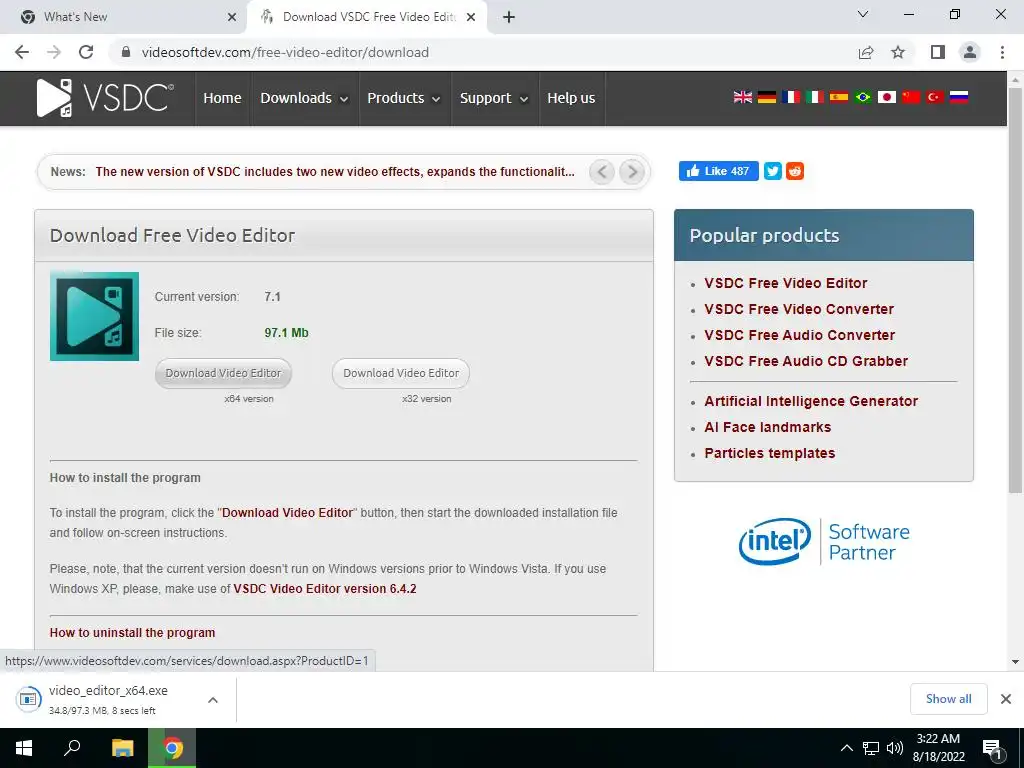Click the browser back arrow
The height and width of the screenshot is (768, 1024).
click(22, 52)
